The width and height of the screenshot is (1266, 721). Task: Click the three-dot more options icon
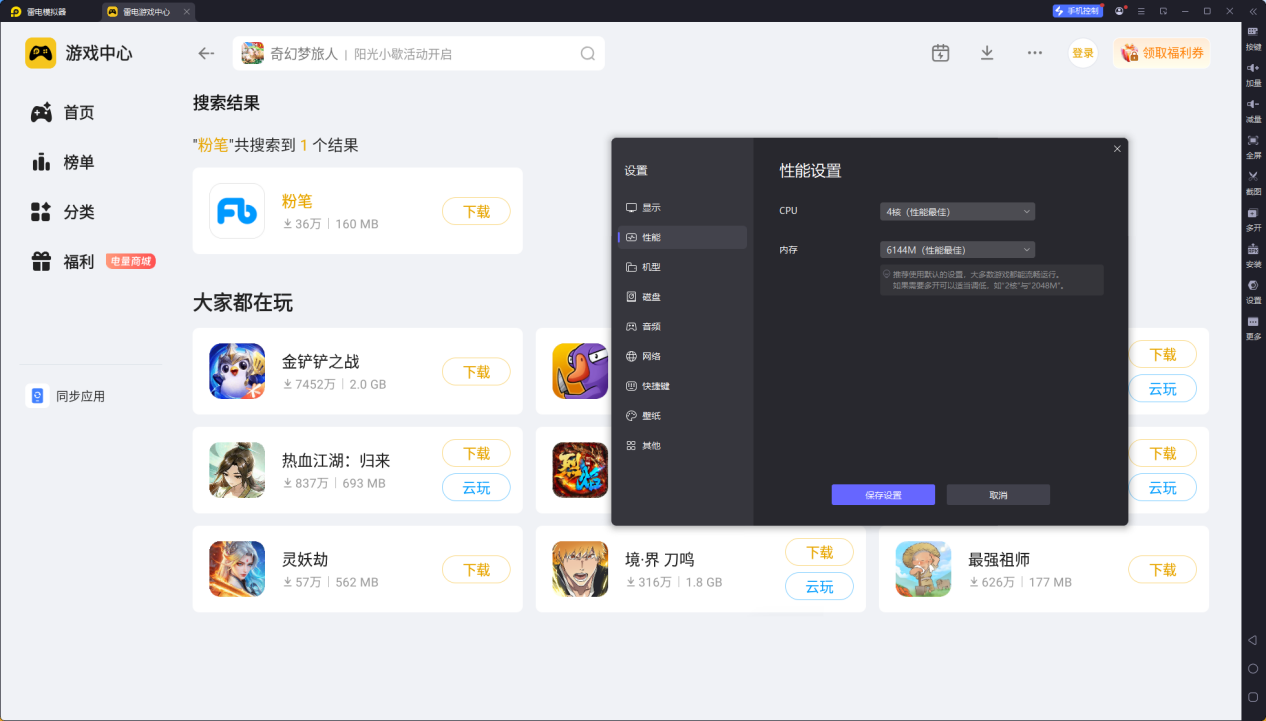tap(1035, 53)
